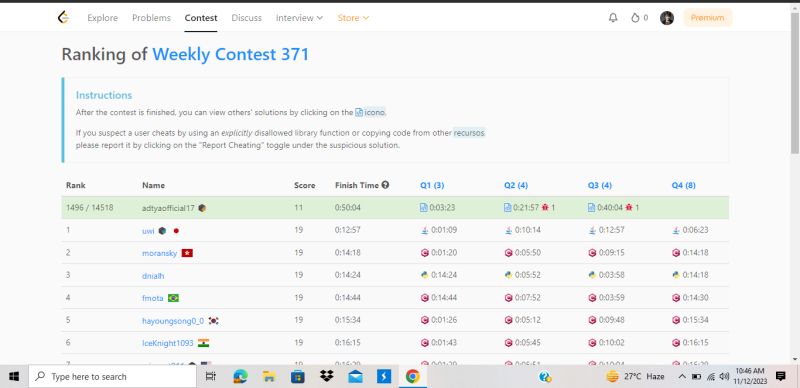This screenshot has height=388, width=800.
Task: View uwi's Q4 Java solution icon
Action: [676, 230]
